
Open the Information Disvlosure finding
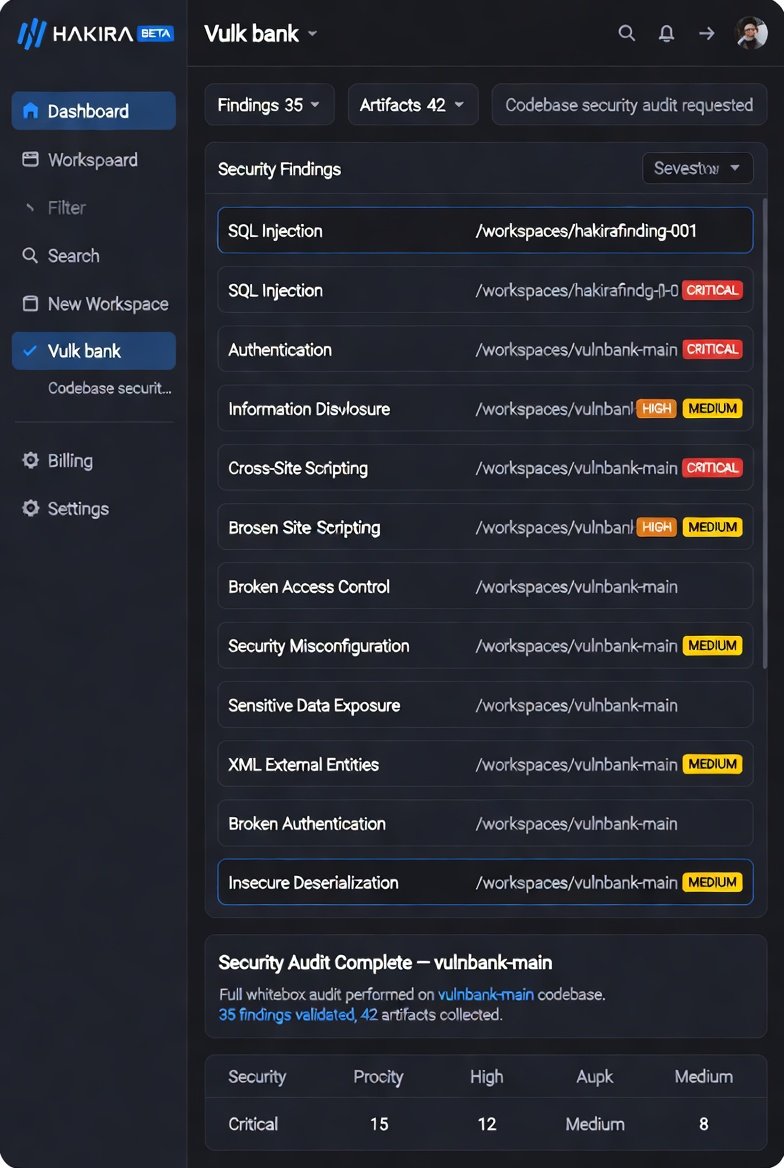[x=485, y=408]
